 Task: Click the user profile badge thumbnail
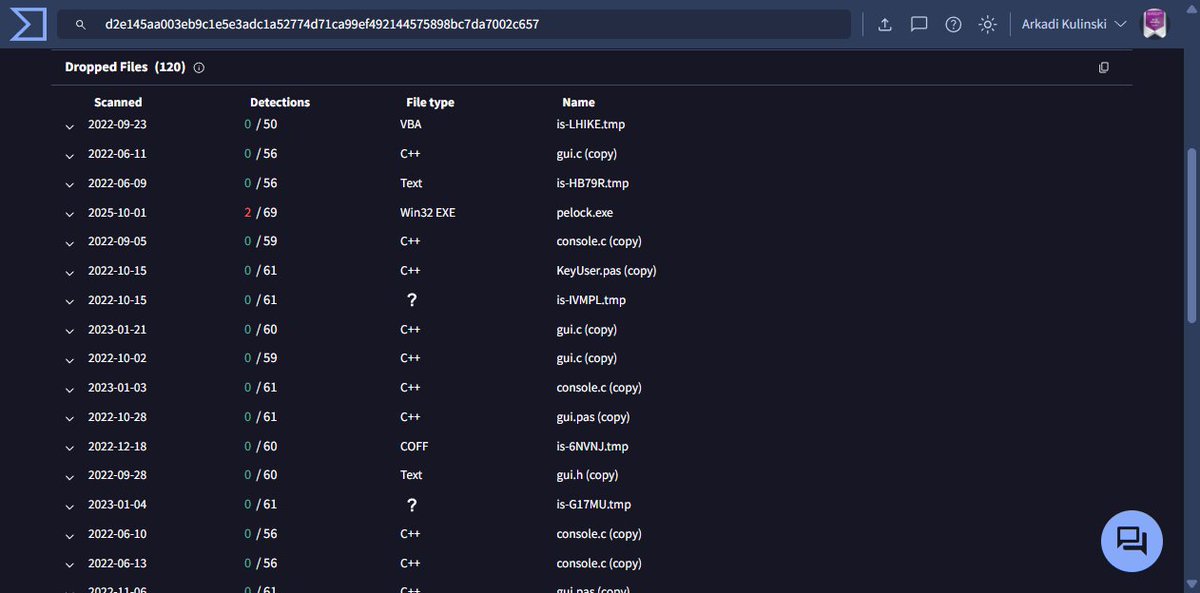1154,22
